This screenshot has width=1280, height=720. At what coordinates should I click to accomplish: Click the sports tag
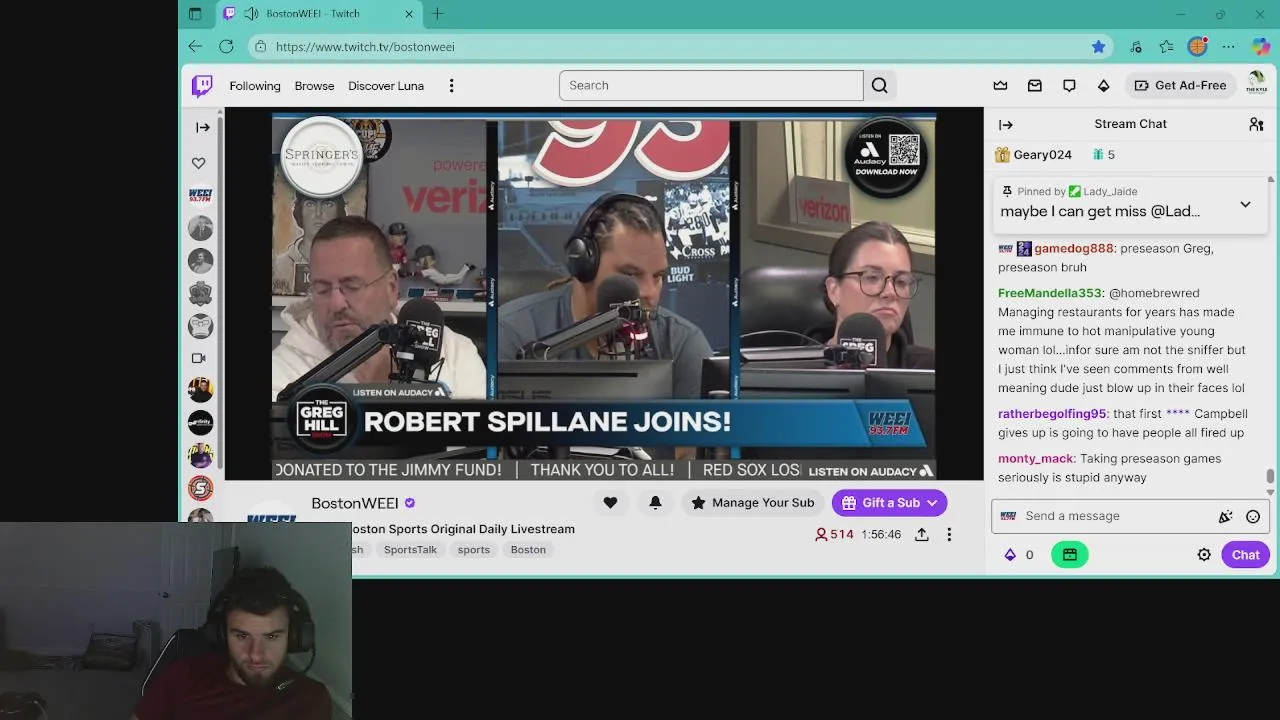coord(474,550)
